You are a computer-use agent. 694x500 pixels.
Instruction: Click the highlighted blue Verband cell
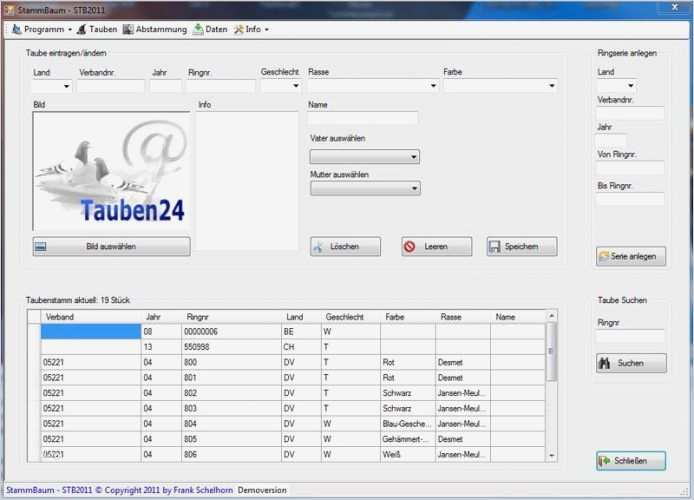pos(91,332)
